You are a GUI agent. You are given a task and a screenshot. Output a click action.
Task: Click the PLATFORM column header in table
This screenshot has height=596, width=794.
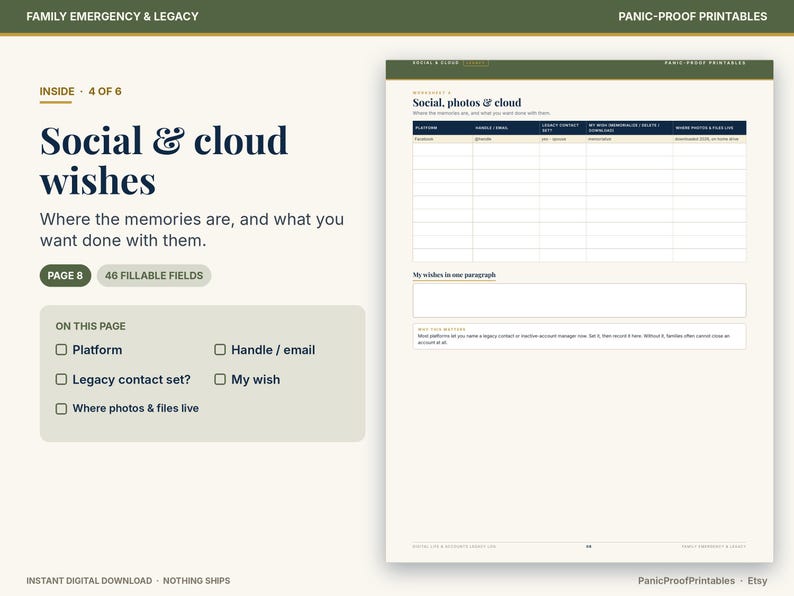tap(443, 128)
